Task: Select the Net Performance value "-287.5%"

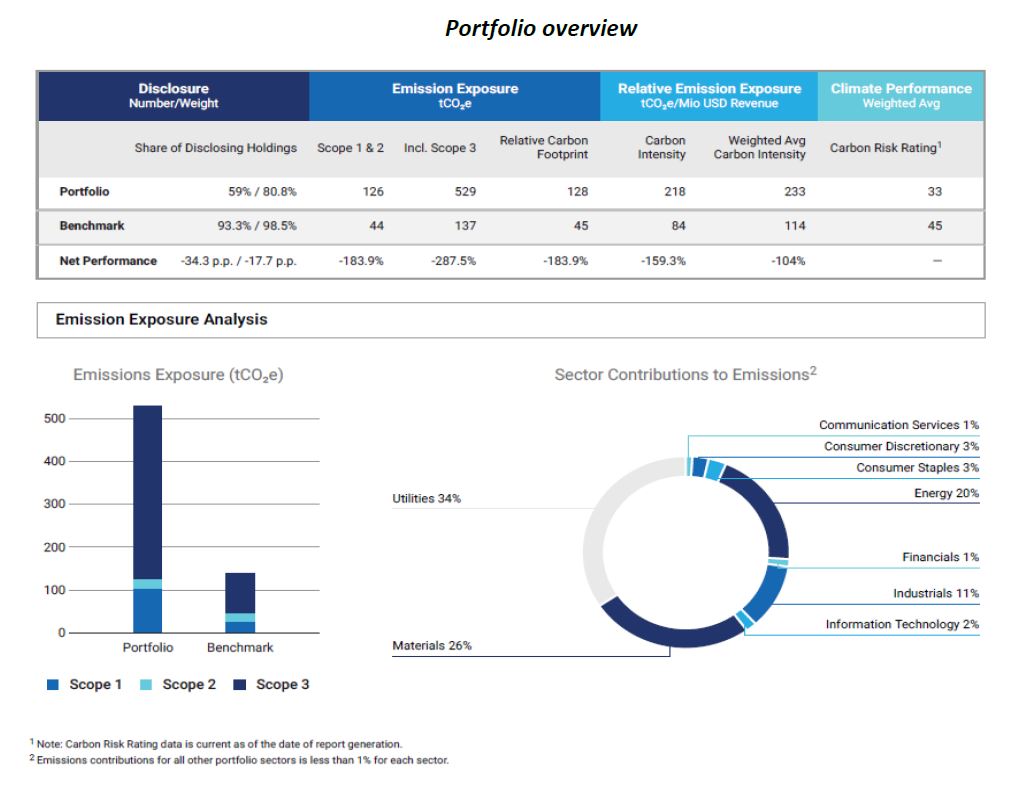Action: [x=453, y=261]
